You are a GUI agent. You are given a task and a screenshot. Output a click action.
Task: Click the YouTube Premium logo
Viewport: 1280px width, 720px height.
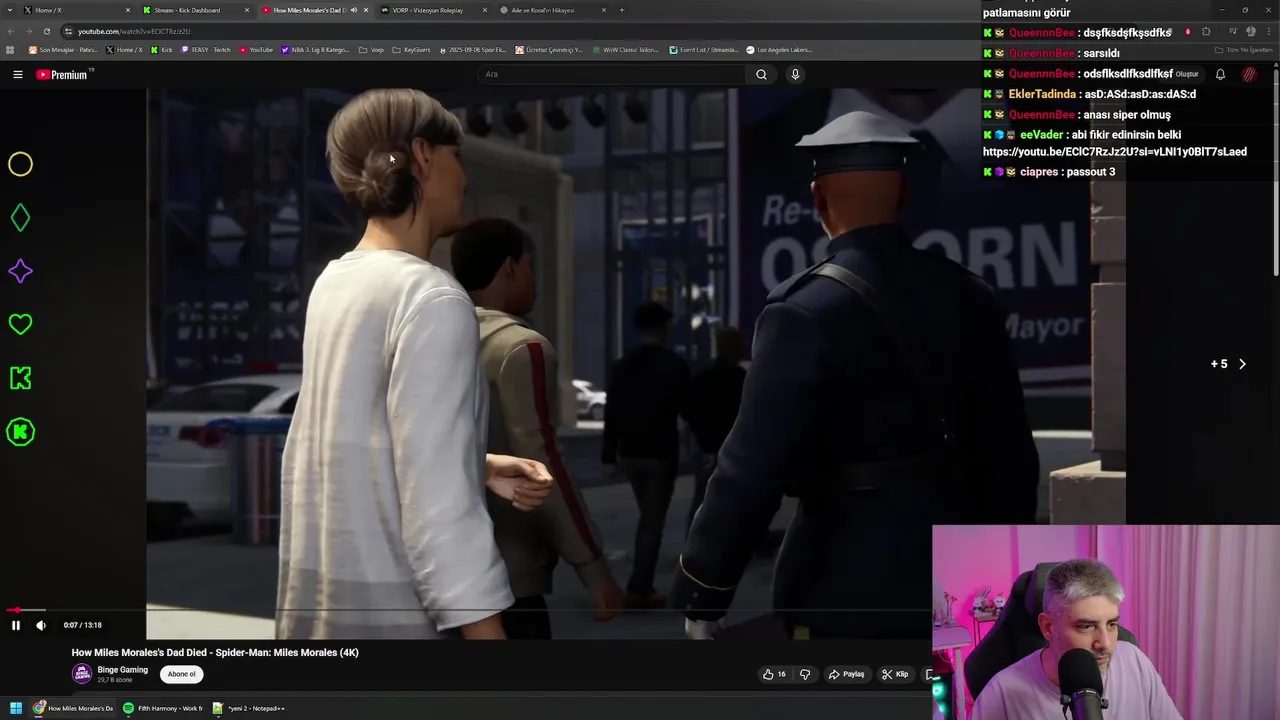[62, 74]
